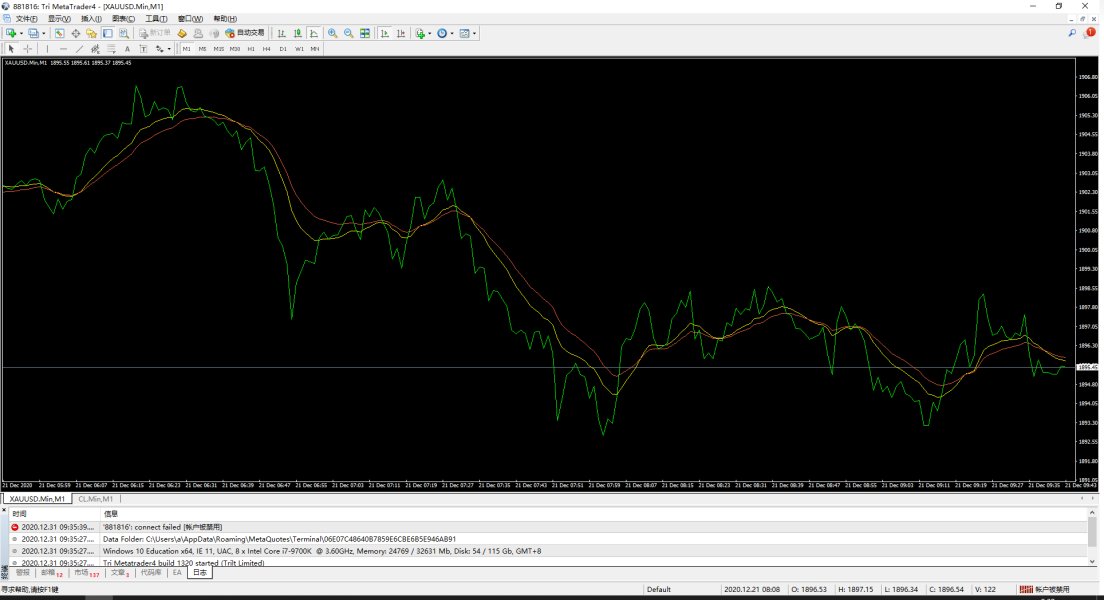The image size is (1104, 600).
Task: Click the zoom out magnifier icon
Action: [348, 33]
